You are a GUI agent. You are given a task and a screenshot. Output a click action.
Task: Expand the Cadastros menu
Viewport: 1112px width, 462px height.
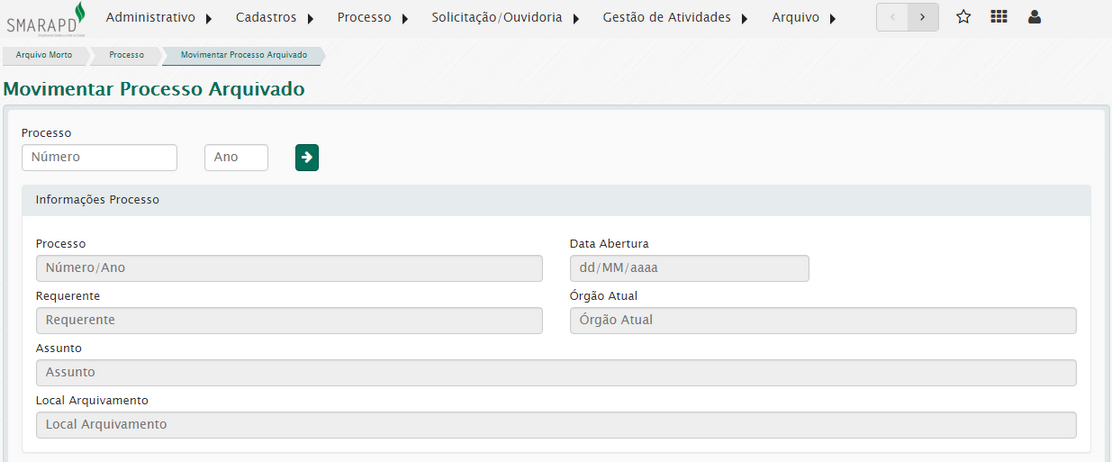275,18
